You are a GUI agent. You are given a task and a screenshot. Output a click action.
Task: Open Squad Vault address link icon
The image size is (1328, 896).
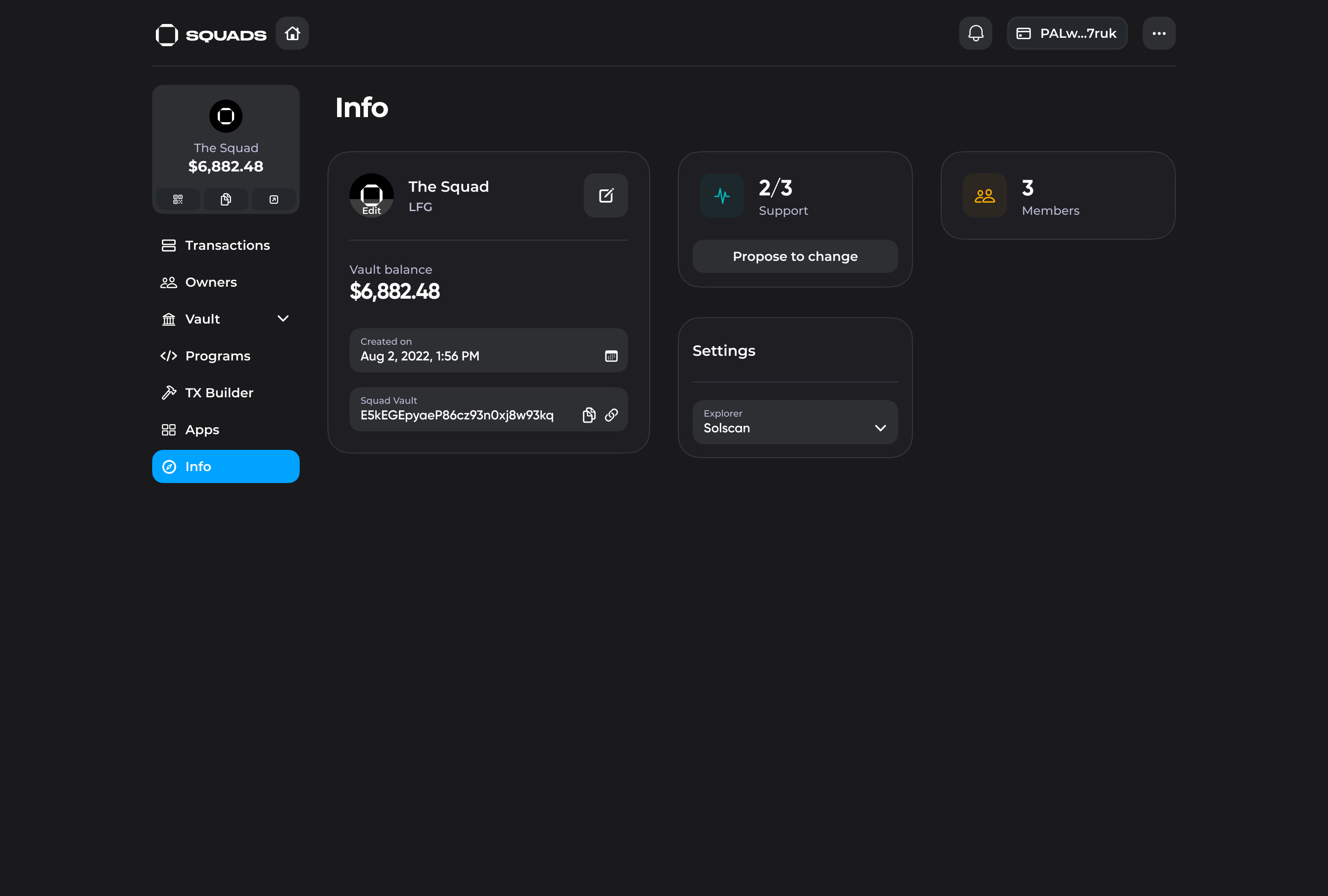[611, 415]
